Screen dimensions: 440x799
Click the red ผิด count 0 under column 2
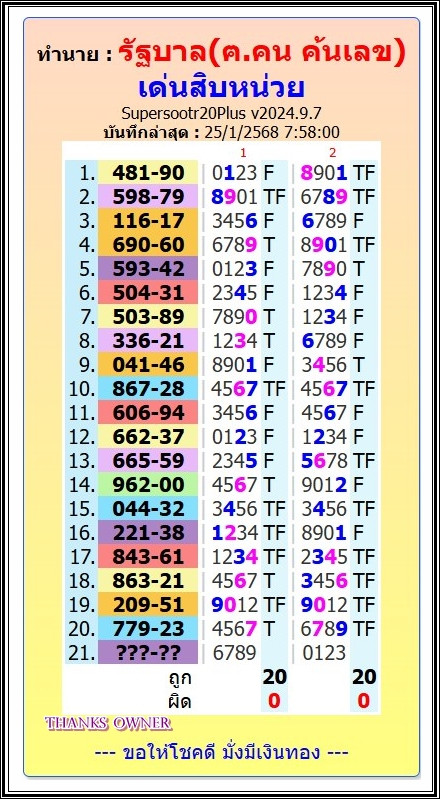pyautogui.click(x=363, y=701)
